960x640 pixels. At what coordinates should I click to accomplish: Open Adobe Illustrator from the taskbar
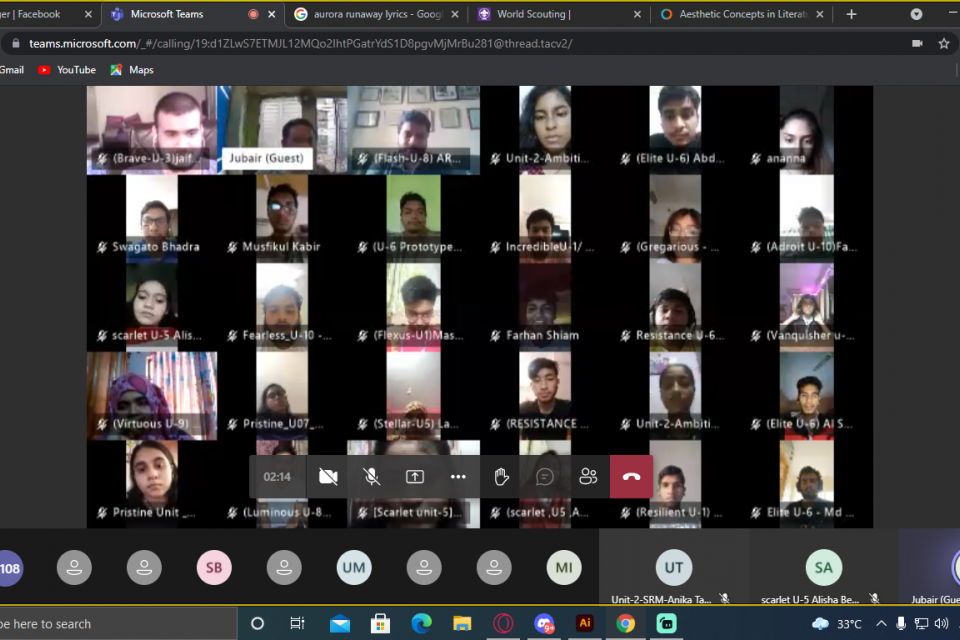click(585, 624)
